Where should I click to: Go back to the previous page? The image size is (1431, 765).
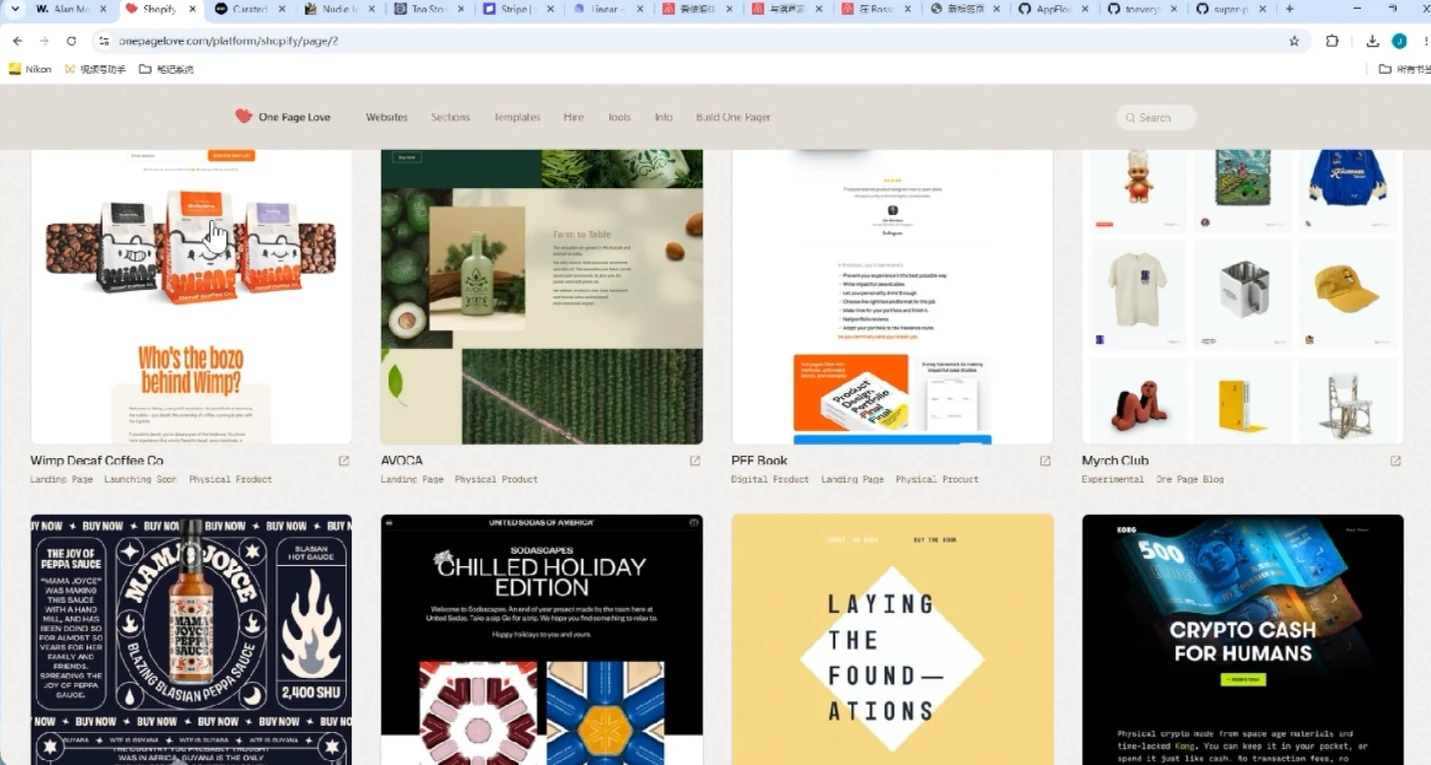[17, 41]
